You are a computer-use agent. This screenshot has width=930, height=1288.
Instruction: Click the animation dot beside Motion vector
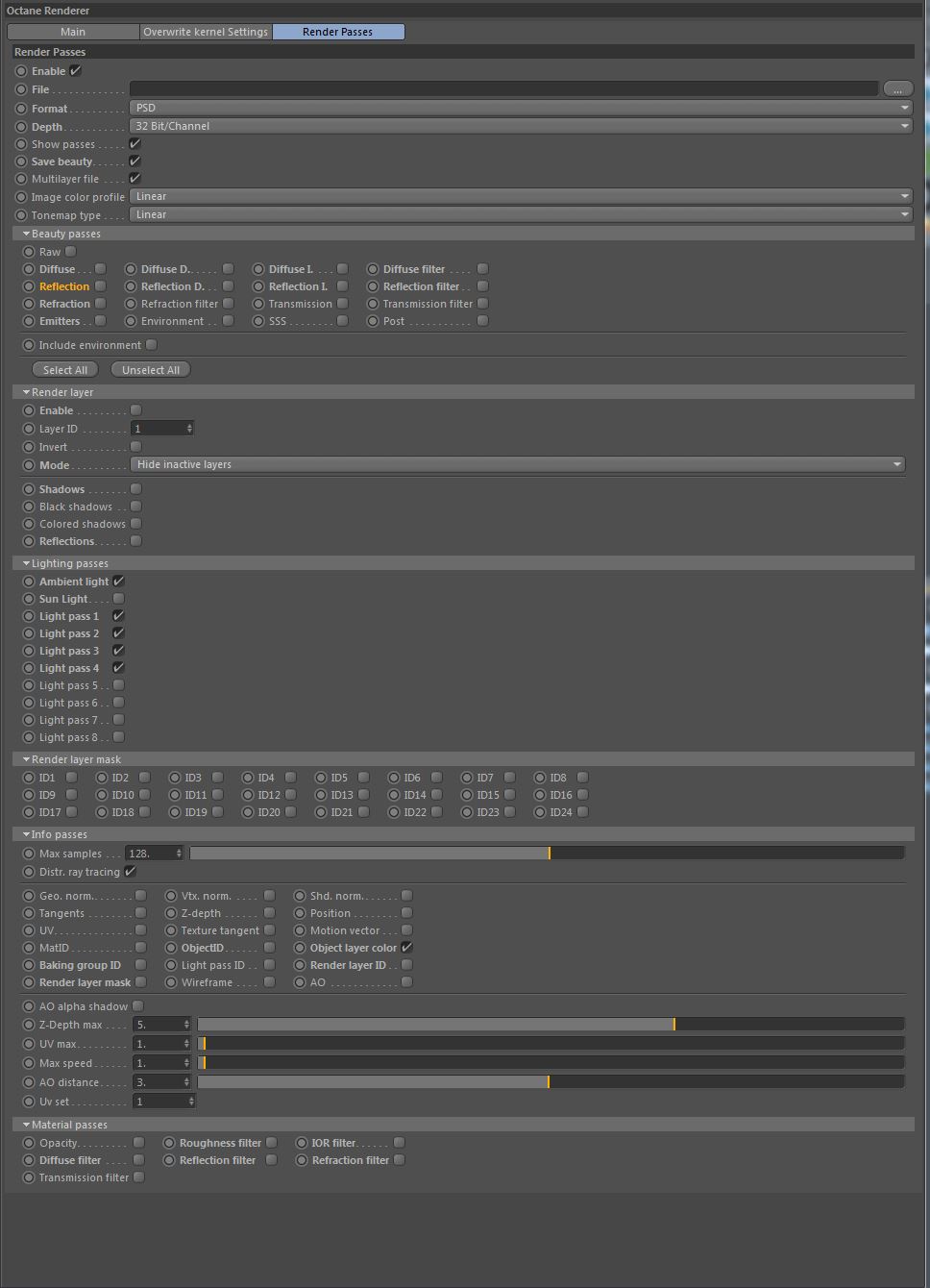click(x=300, y=930)
